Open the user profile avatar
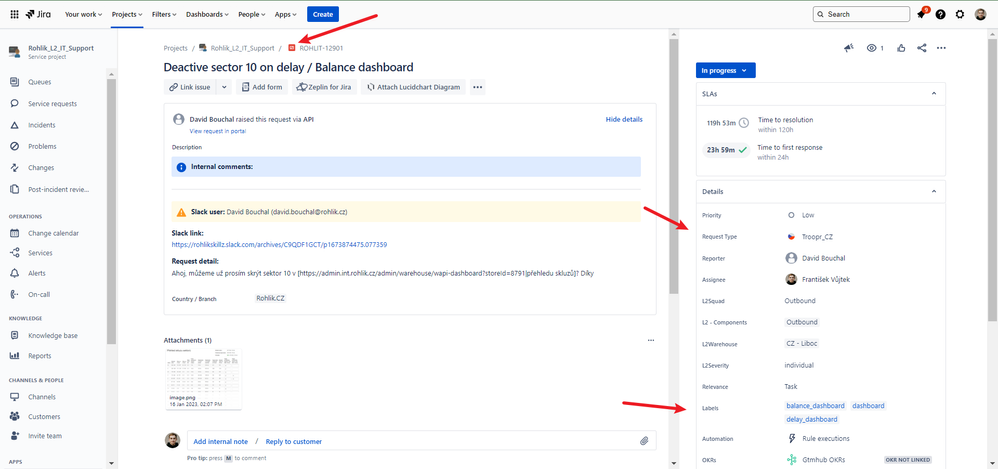Viewport: 998px width, 469px height. (x=980, y=14)
